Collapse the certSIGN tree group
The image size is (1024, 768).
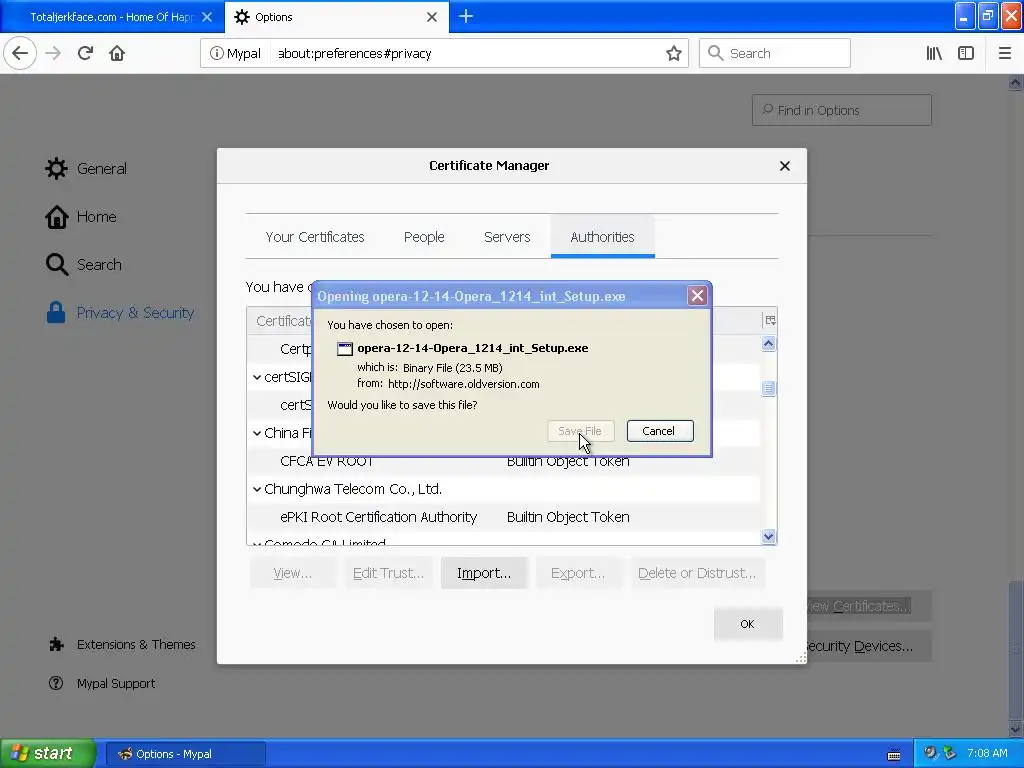[257, 377]
